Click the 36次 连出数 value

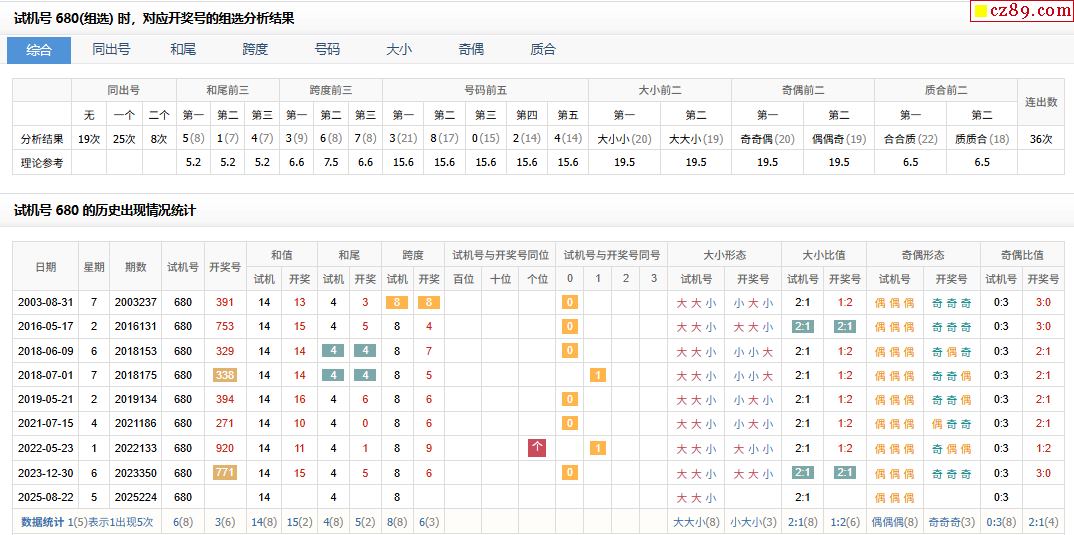tap(1041, 139)
